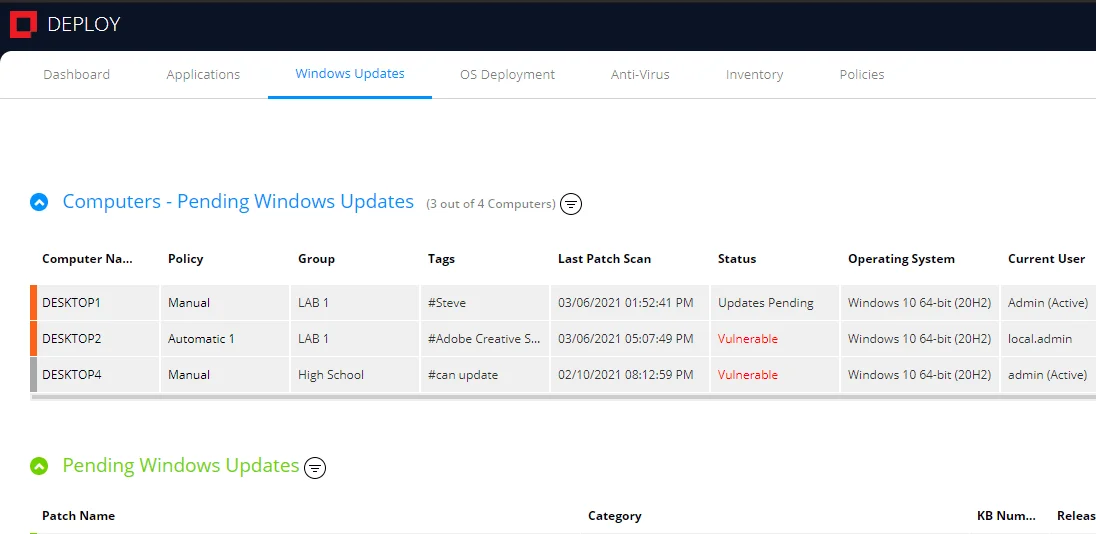The image size is (1096, 534).
Task: Open filter icon for Computers section
Action: [571, 204]
